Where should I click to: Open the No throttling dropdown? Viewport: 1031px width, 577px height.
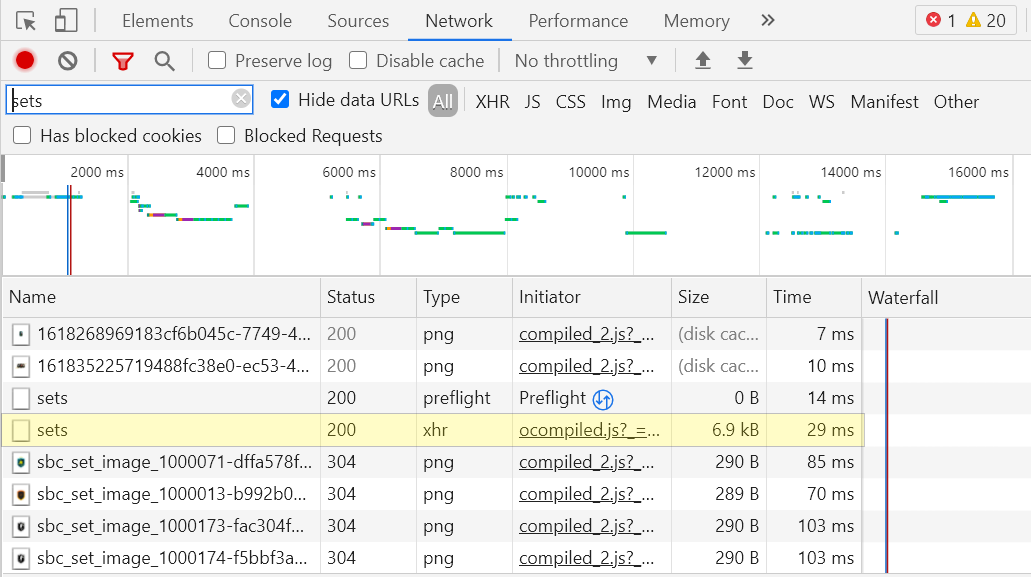coord(585,61)
